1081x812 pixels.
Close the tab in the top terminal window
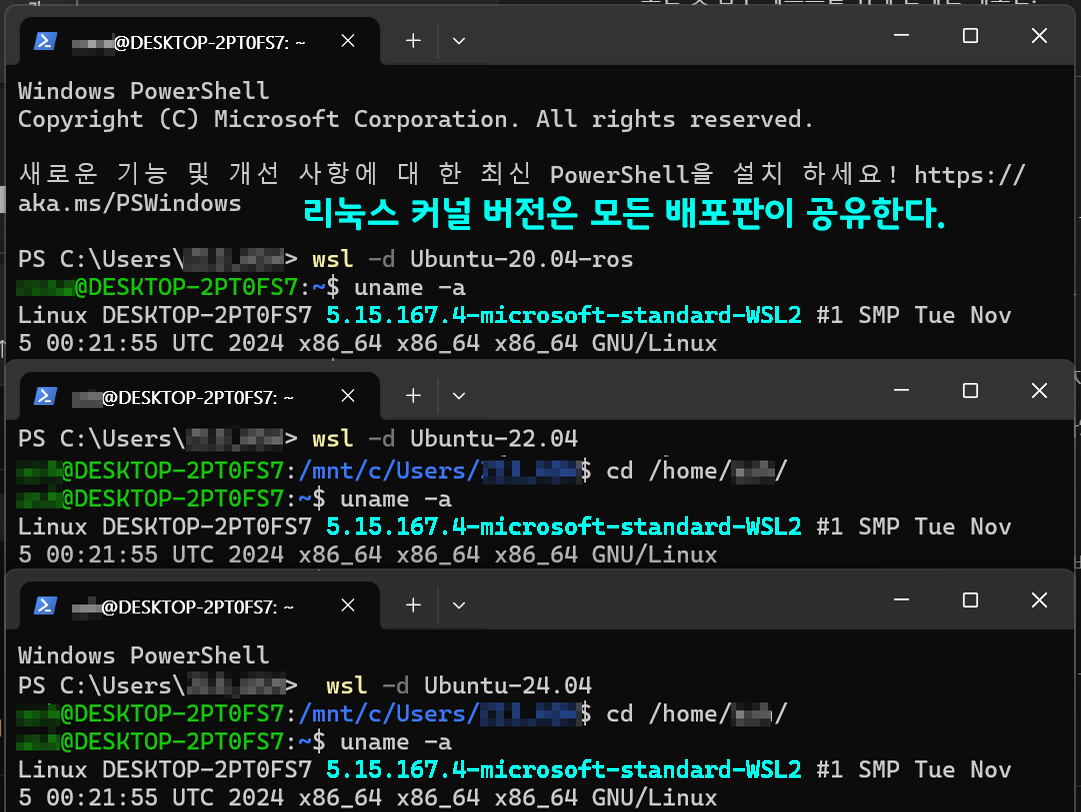(x=347, y=41)
